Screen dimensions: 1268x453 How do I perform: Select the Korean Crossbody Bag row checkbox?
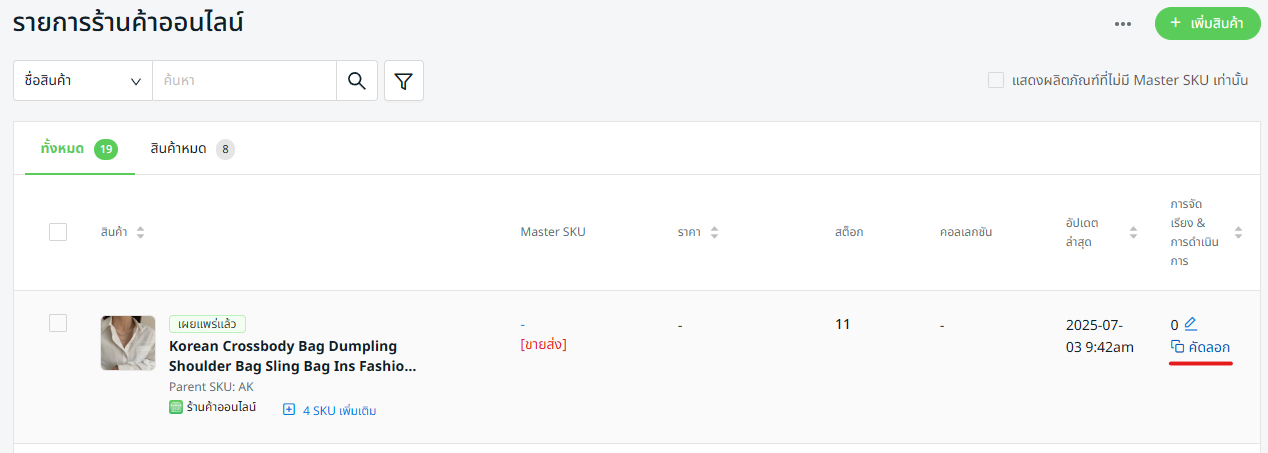pos(58,322)
